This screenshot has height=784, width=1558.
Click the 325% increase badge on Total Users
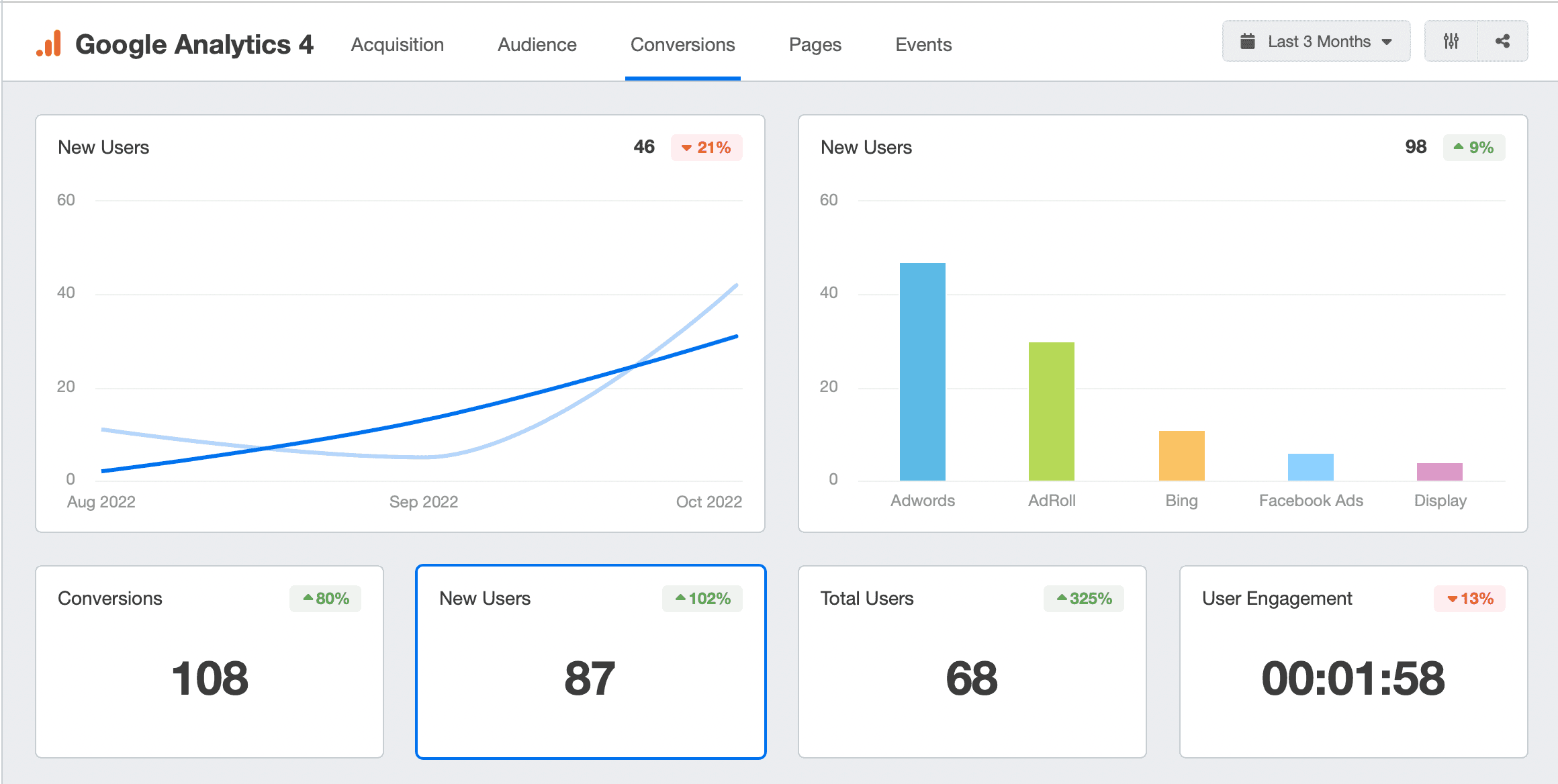click(x=1083, y=599)
